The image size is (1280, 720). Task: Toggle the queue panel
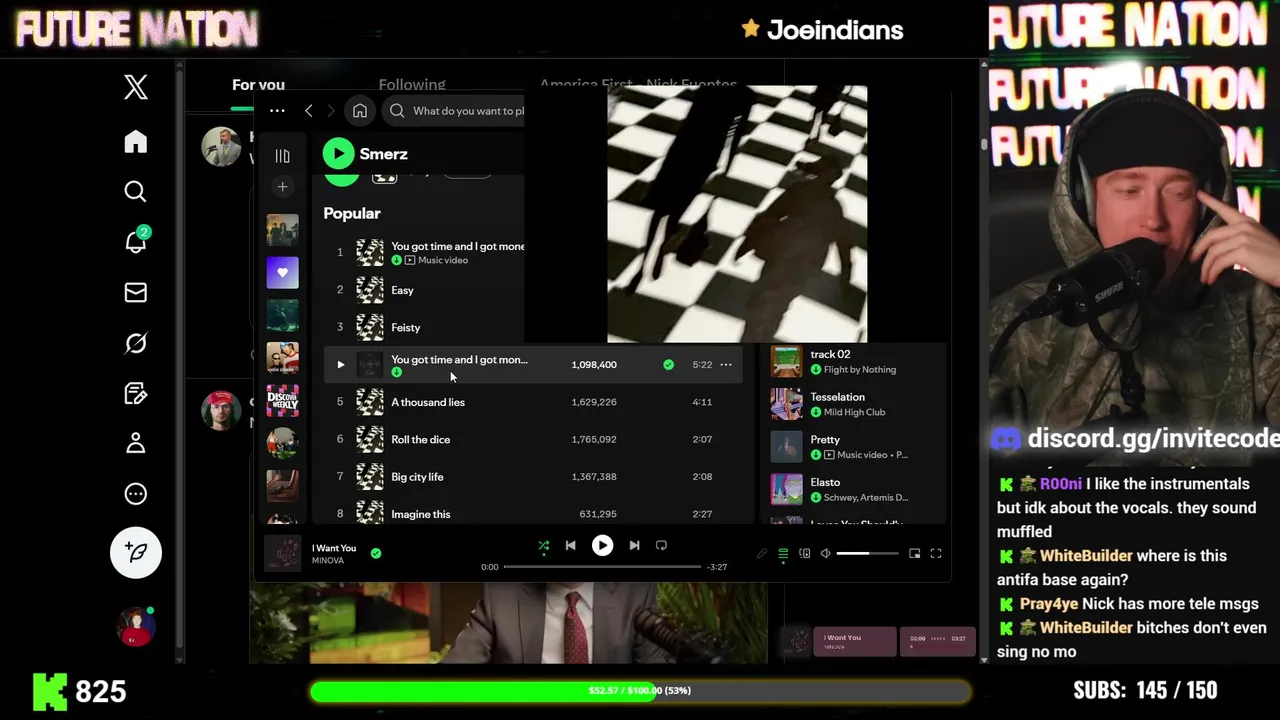pyautogui.click(x=783, y=554)
